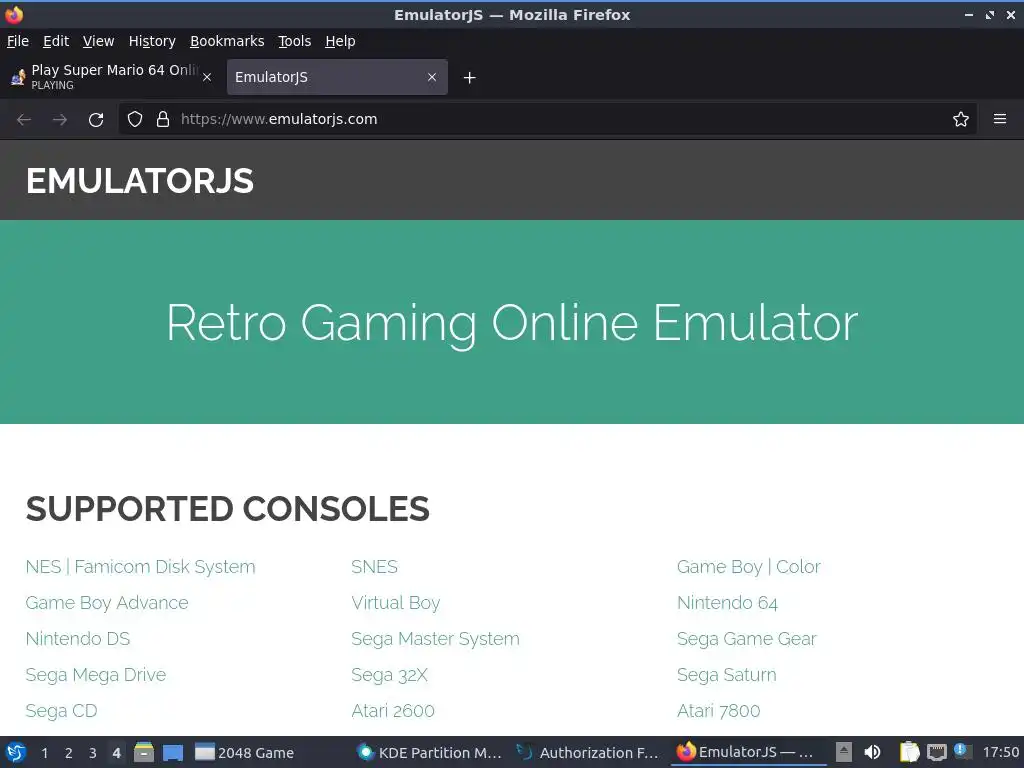The image size is (1024, 768).
Task: Switch to the KDE Partition Manager window
Action: pos(431,752)
